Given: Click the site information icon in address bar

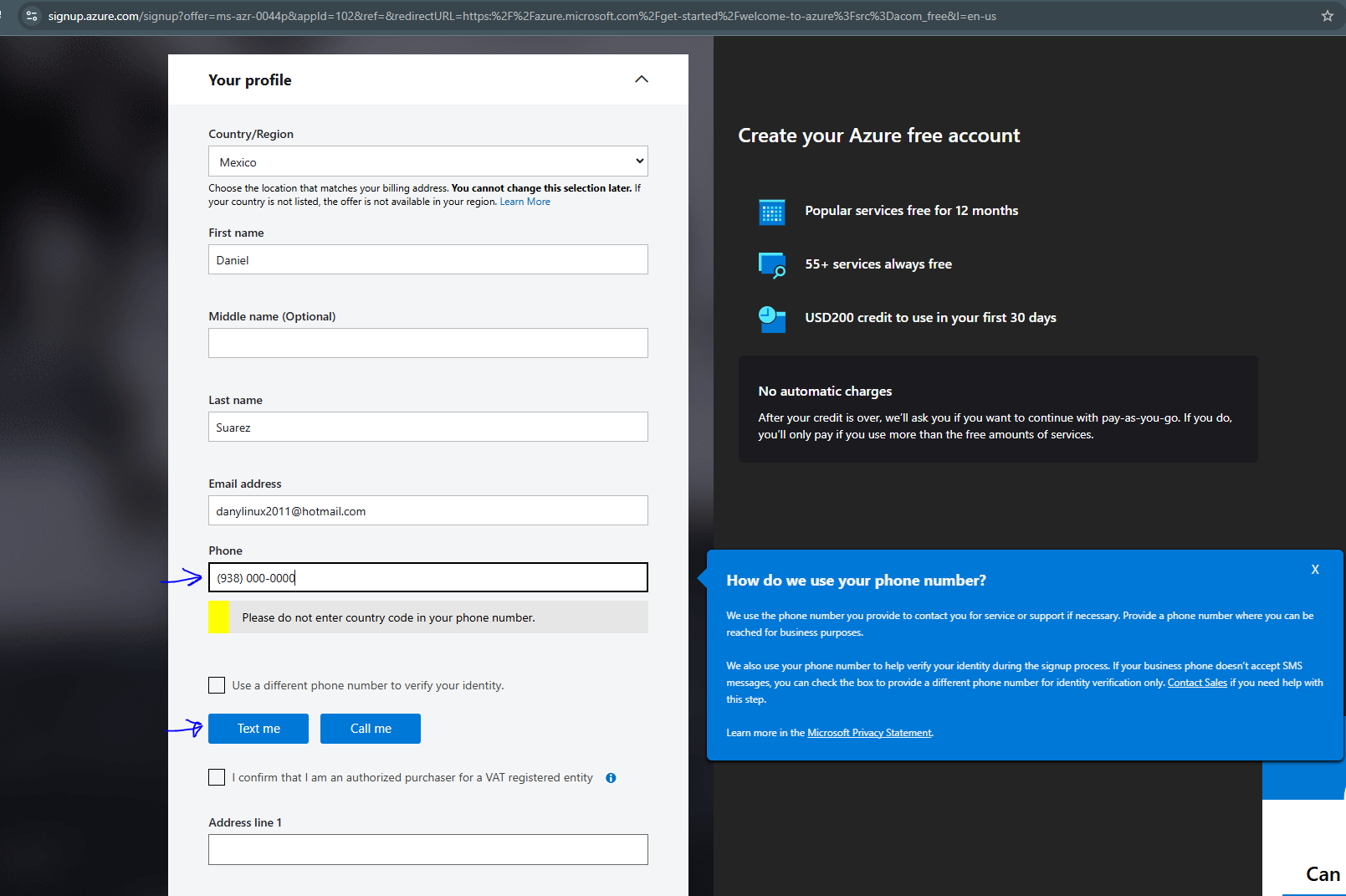Looking at the screenshot, I should pos(32,16).
